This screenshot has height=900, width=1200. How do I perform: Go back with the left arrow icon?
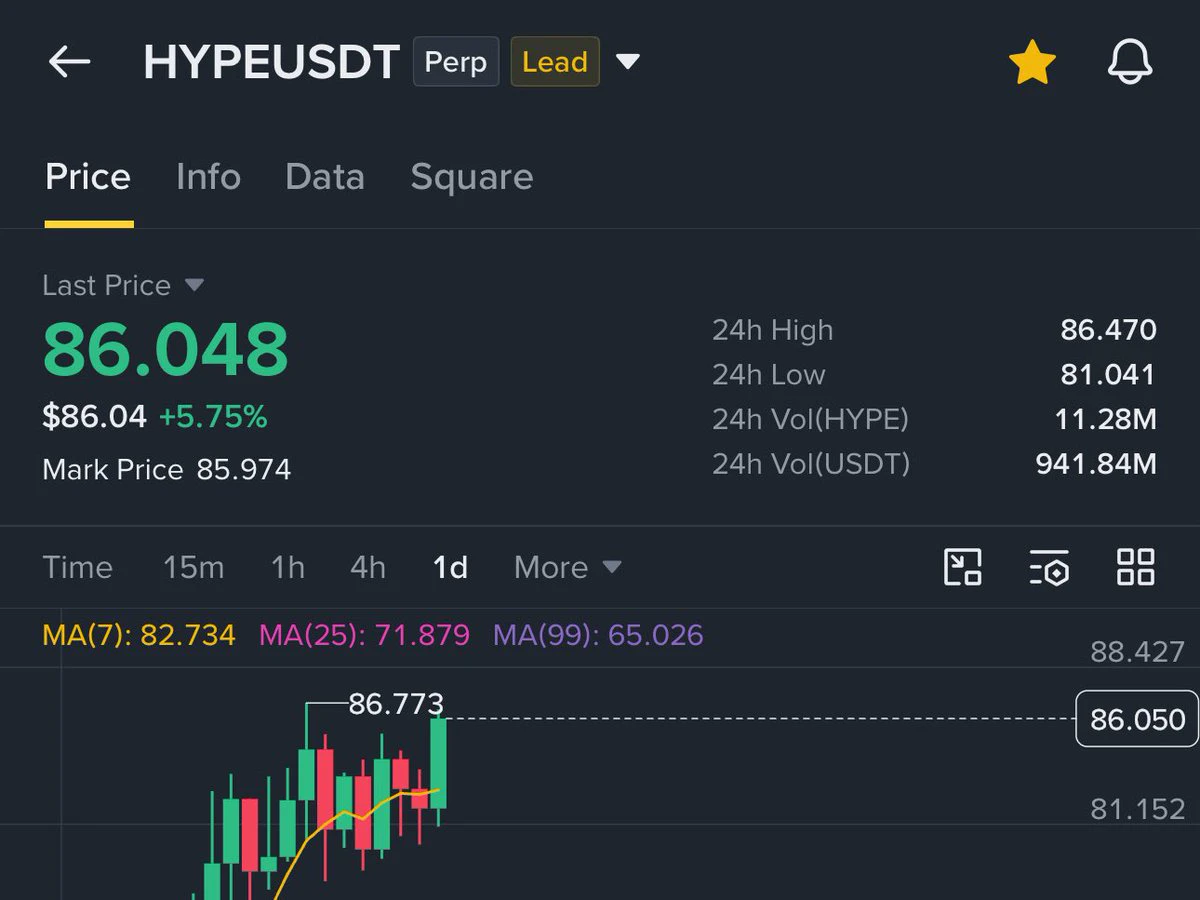(69, 62)
